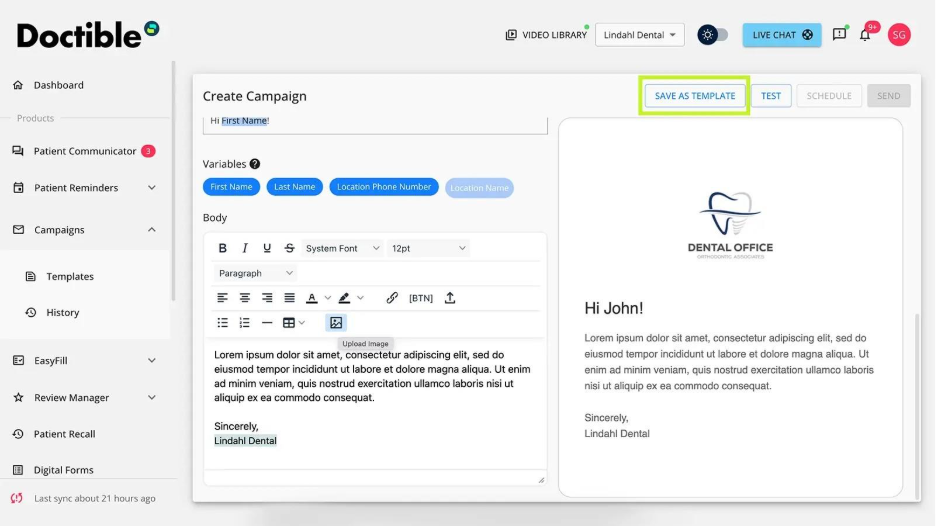936x526 pixels.
Task: Insert a button with [BTN] tool
Action: coord(421,298)
